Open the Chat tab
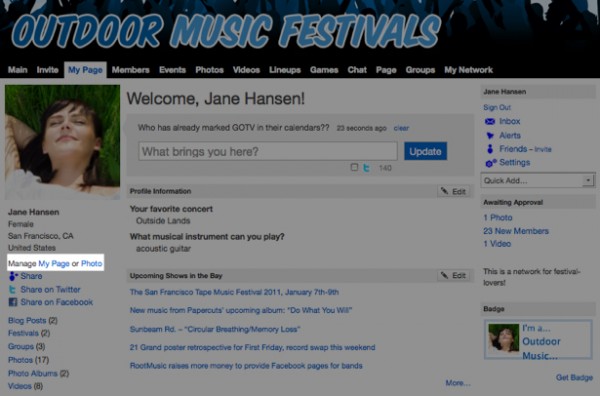Image resolution: width=600 pixels, height=396 pixels. pyautogui.click(x=357, y=70)
